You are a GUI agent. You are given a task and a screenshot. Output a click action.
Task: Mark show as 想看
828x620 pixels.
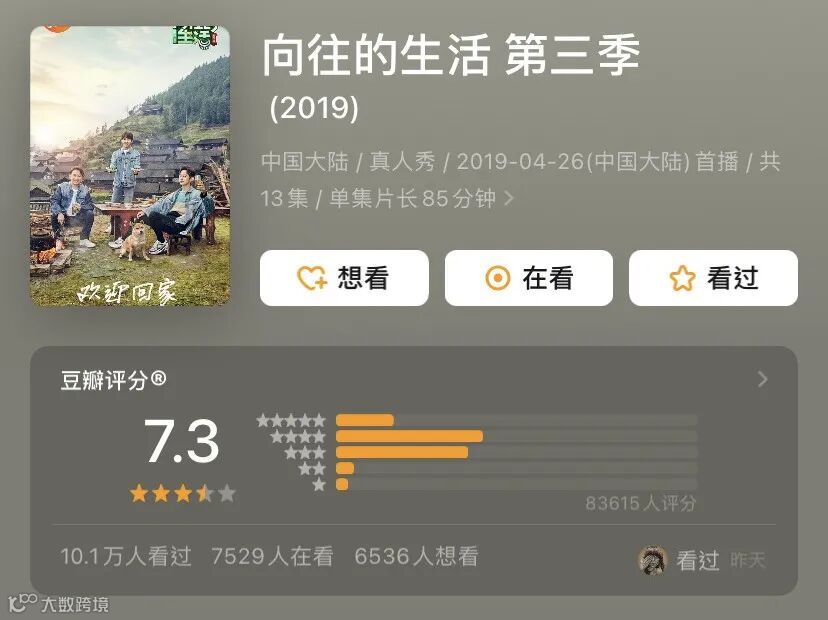344,278
